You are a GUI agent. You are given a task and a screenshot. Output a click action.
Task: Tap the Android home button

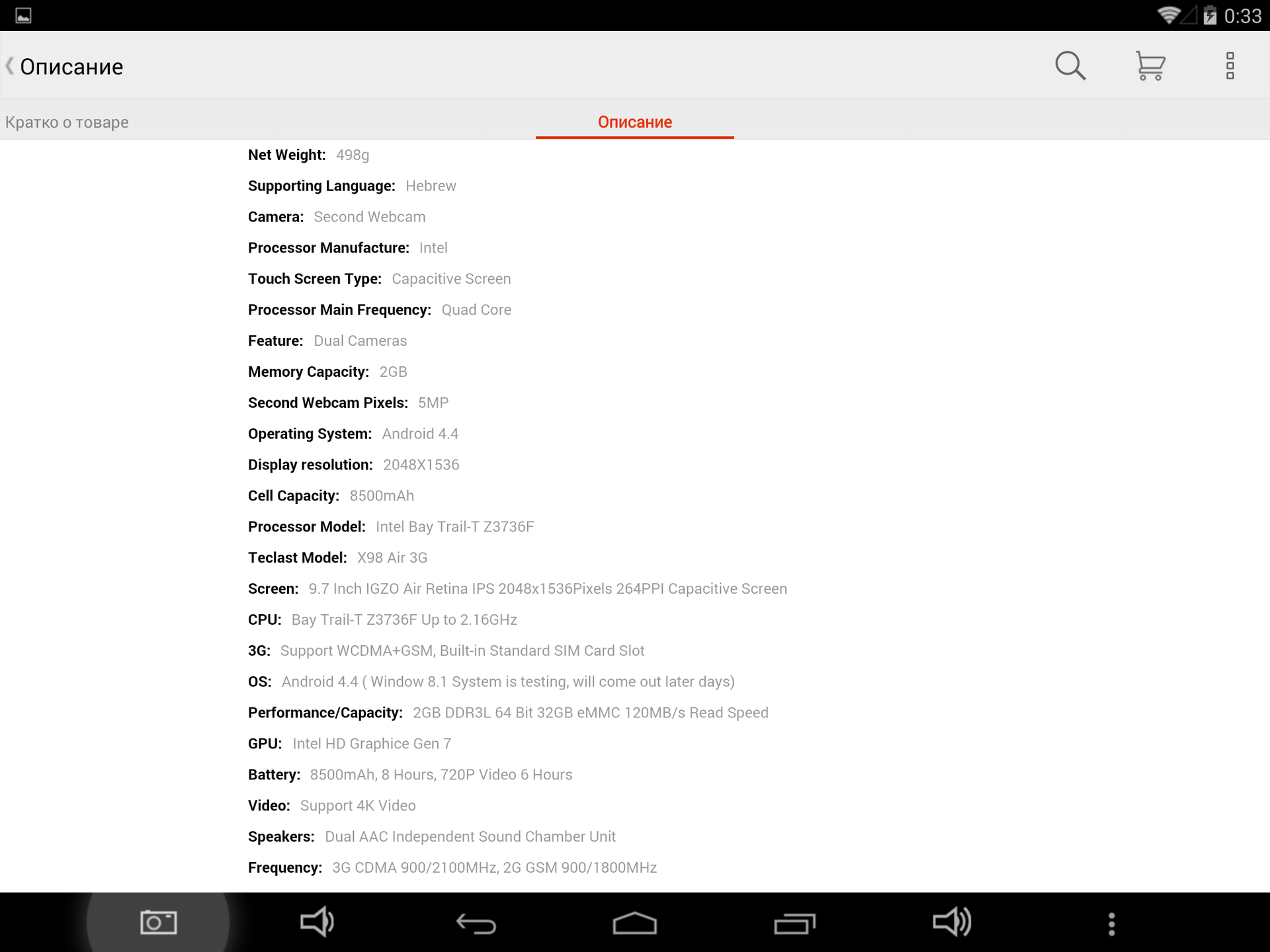(634, 923)
